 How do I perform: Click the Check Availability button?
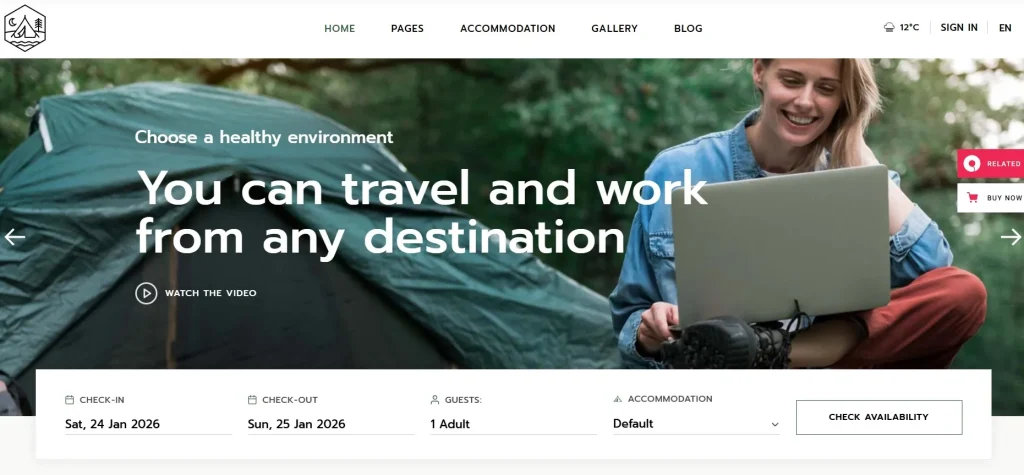[x=879, y=418]
